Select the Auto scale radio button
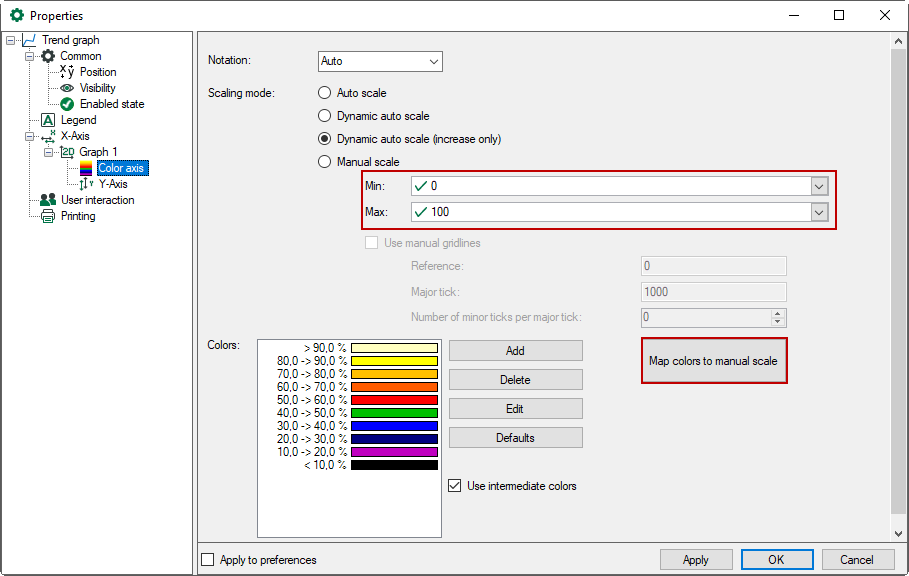The image size is (909, 576). (324, 93)
